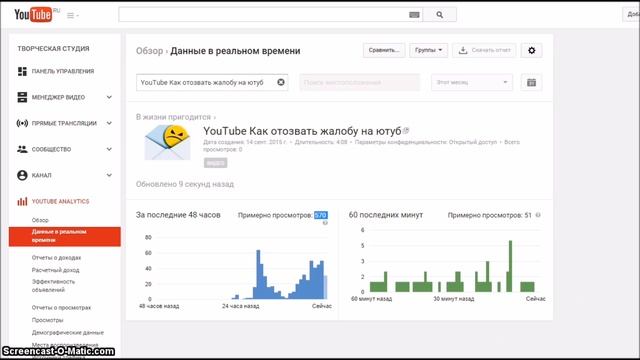The image size is (640, 360).
Task: Click the video manager icon
Action: [22, 97]
